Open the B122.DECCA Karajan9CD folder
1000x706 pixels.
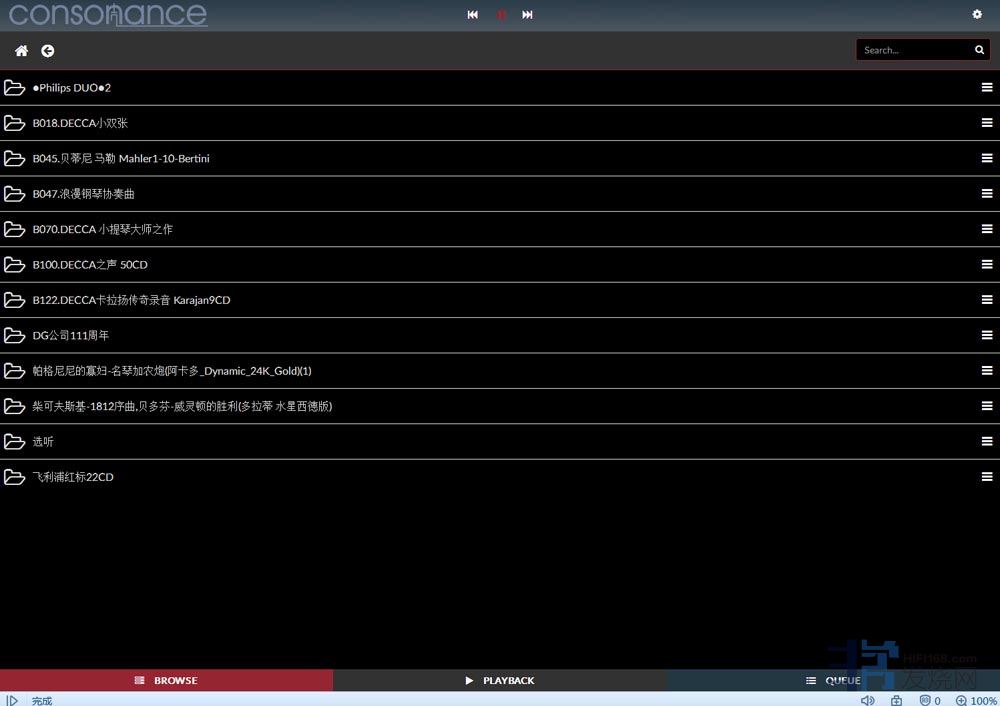pos(131,300)
